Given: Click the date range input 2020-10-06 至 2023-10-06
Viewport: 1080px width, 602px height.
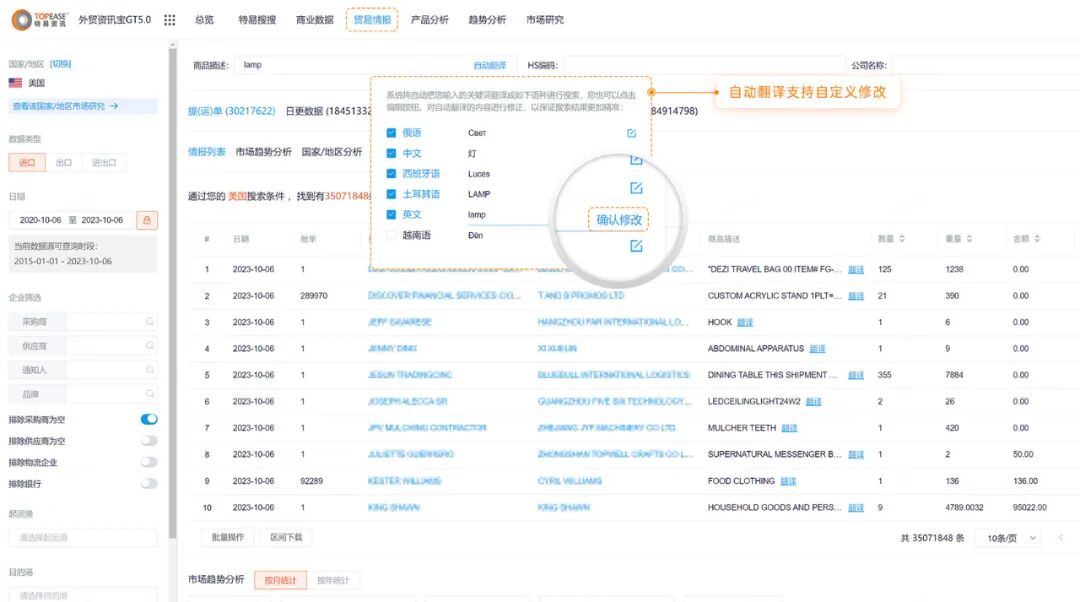Looking at the screenshot, I should pyautogui.click(x=72, y=220).
